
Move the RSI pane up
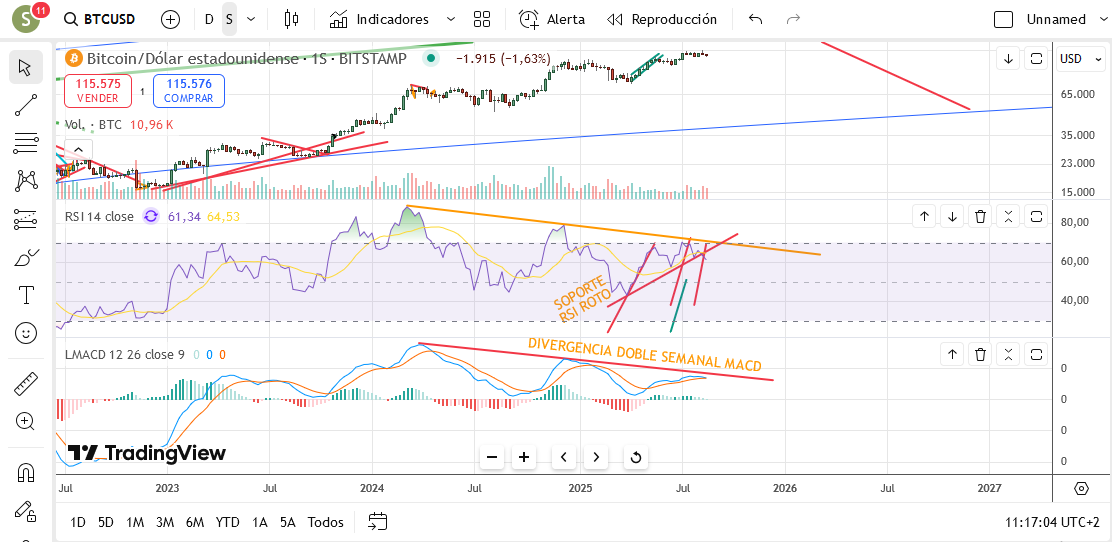tap(924, 216)
